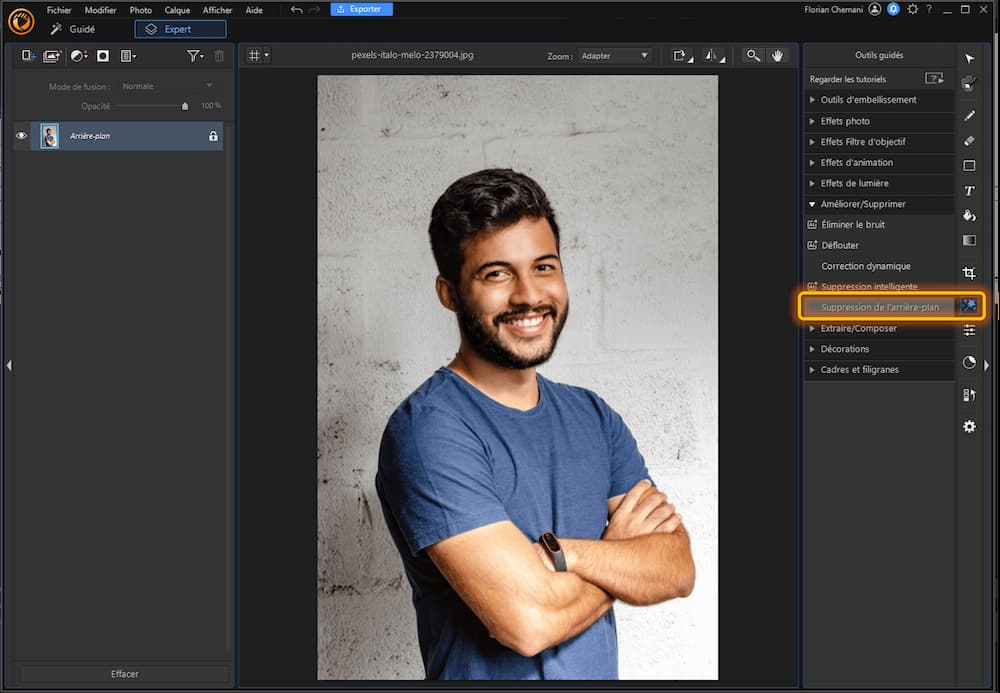Open preferences gear in title bar

tap(913, 9)
